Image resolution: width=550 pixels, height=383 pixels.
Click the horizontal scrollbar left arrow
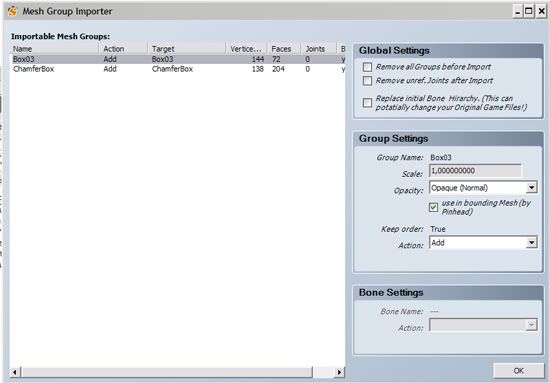[15, 372]
